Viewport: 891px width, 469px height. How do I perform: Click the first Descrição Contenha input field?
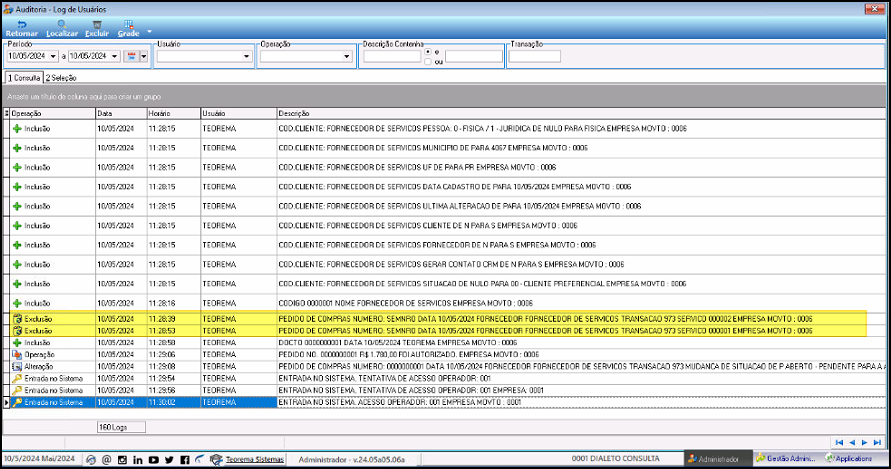pos(392,56)
